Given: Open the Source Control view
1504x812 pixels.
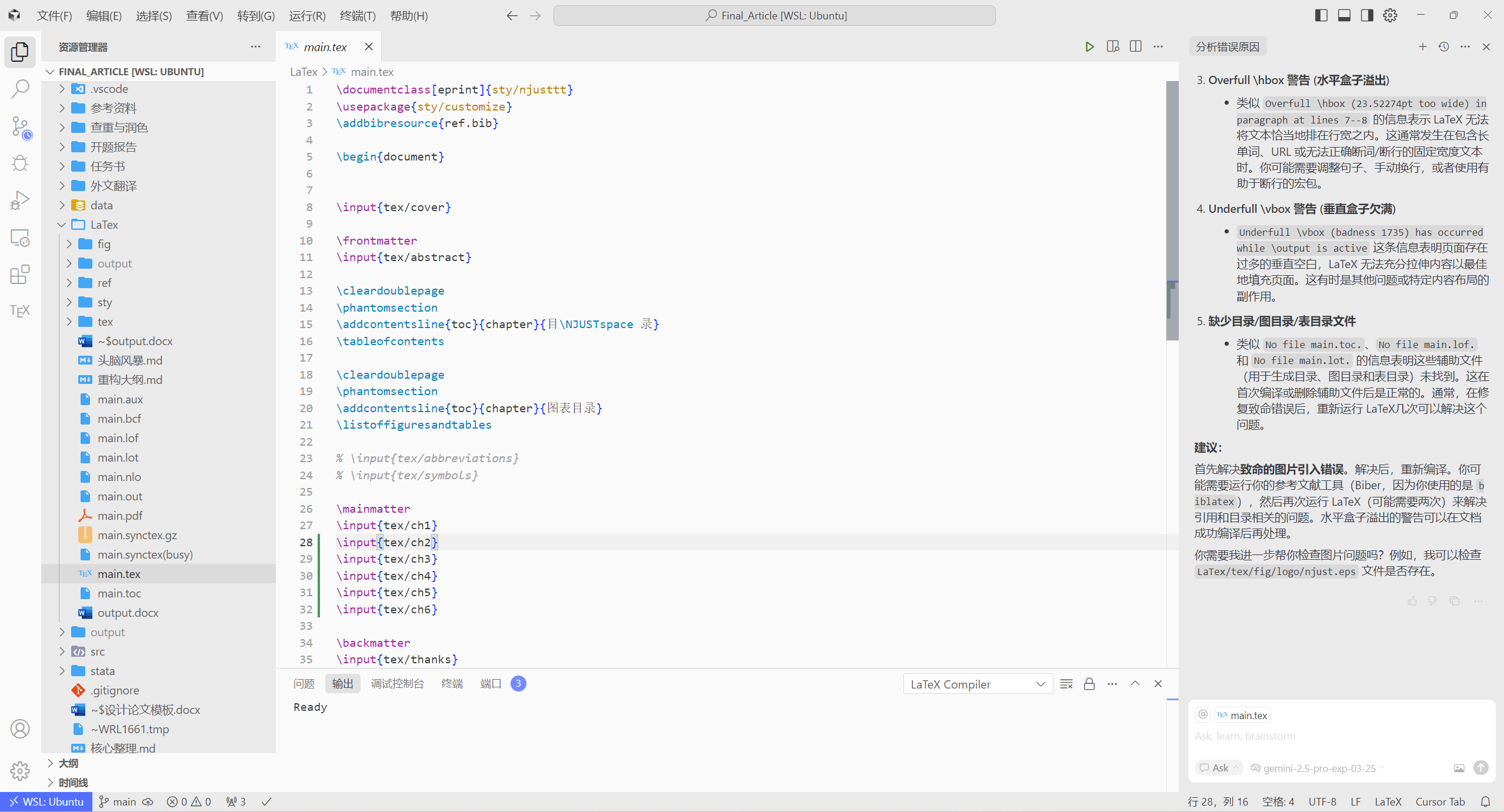Looking at the screenshot, I should (20, 126).
